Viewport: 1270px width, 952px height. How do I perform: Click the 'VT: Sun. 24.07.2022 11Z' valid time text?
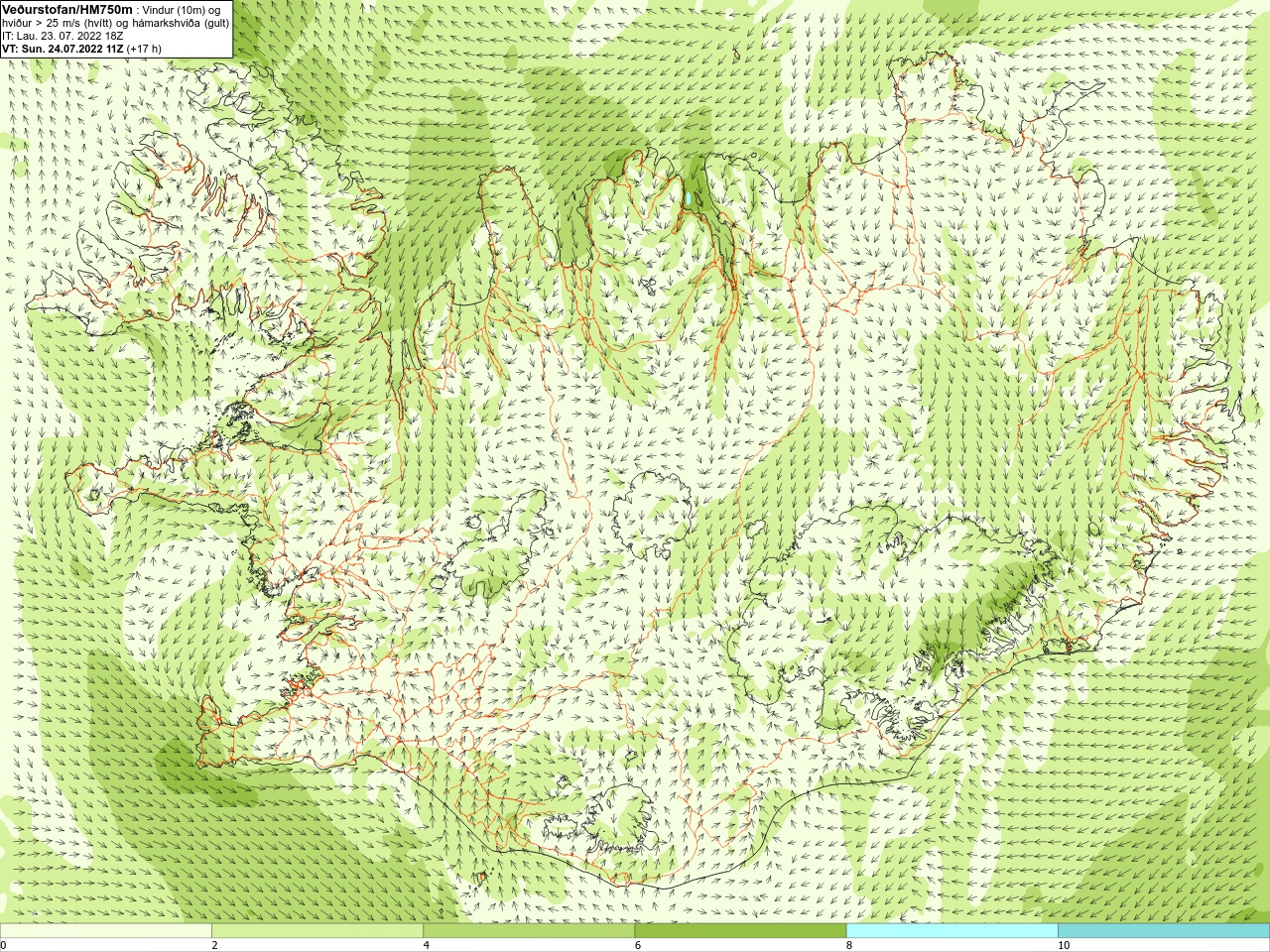pos(63,49)
